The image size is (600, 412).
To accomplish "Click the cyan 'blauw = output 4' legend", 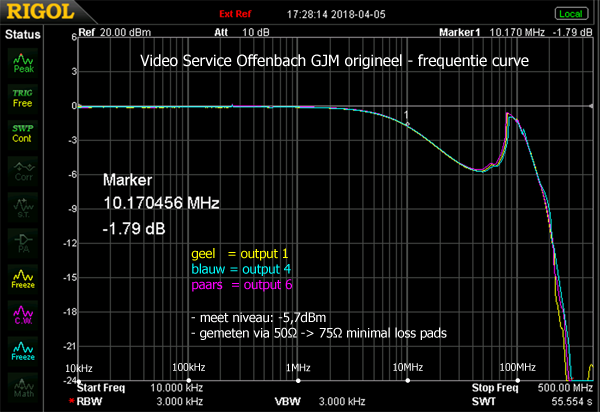I will coord(241,269).
